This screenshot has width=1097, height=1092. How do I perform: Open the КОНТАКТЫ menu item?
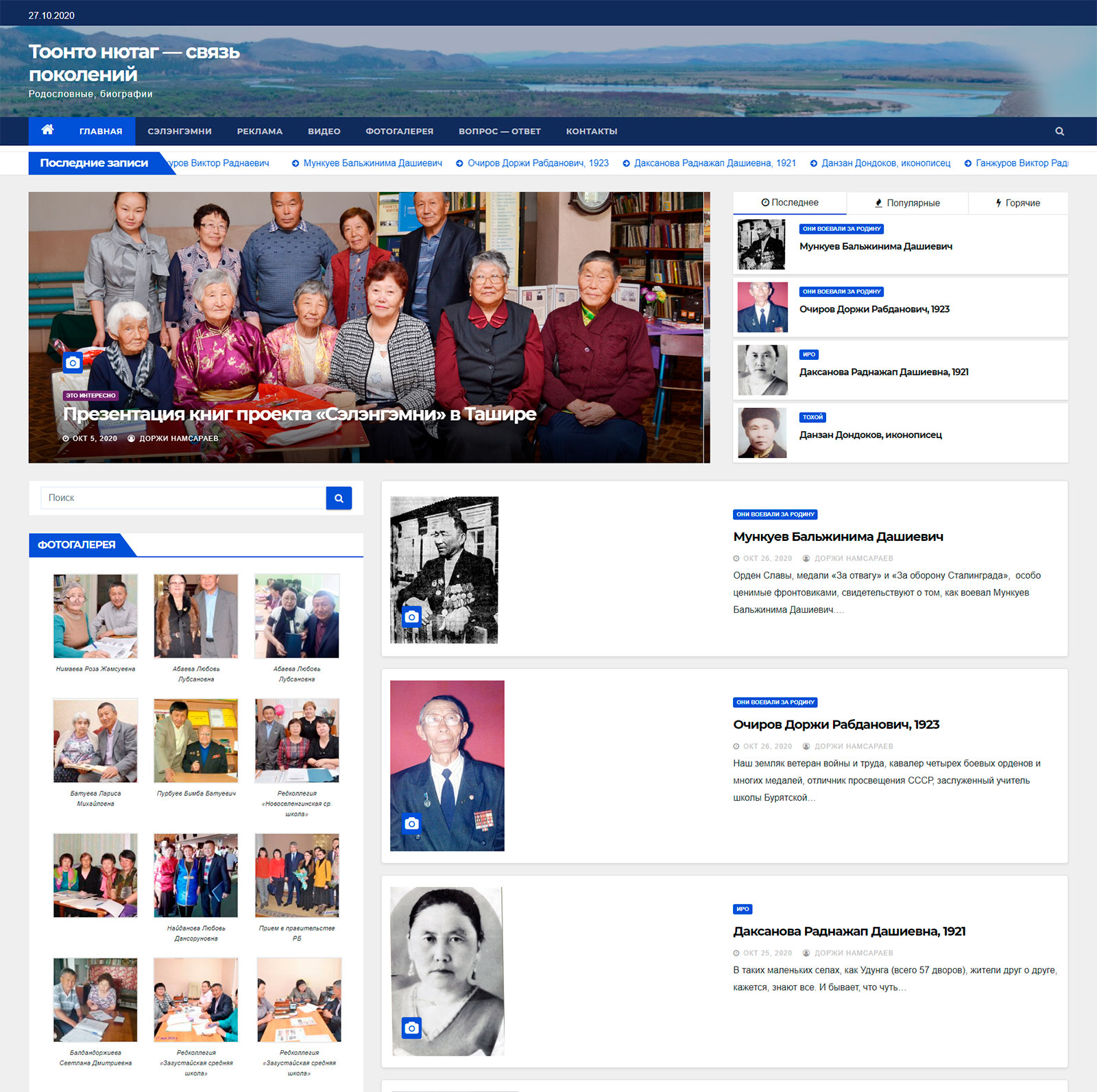[592, 131]
